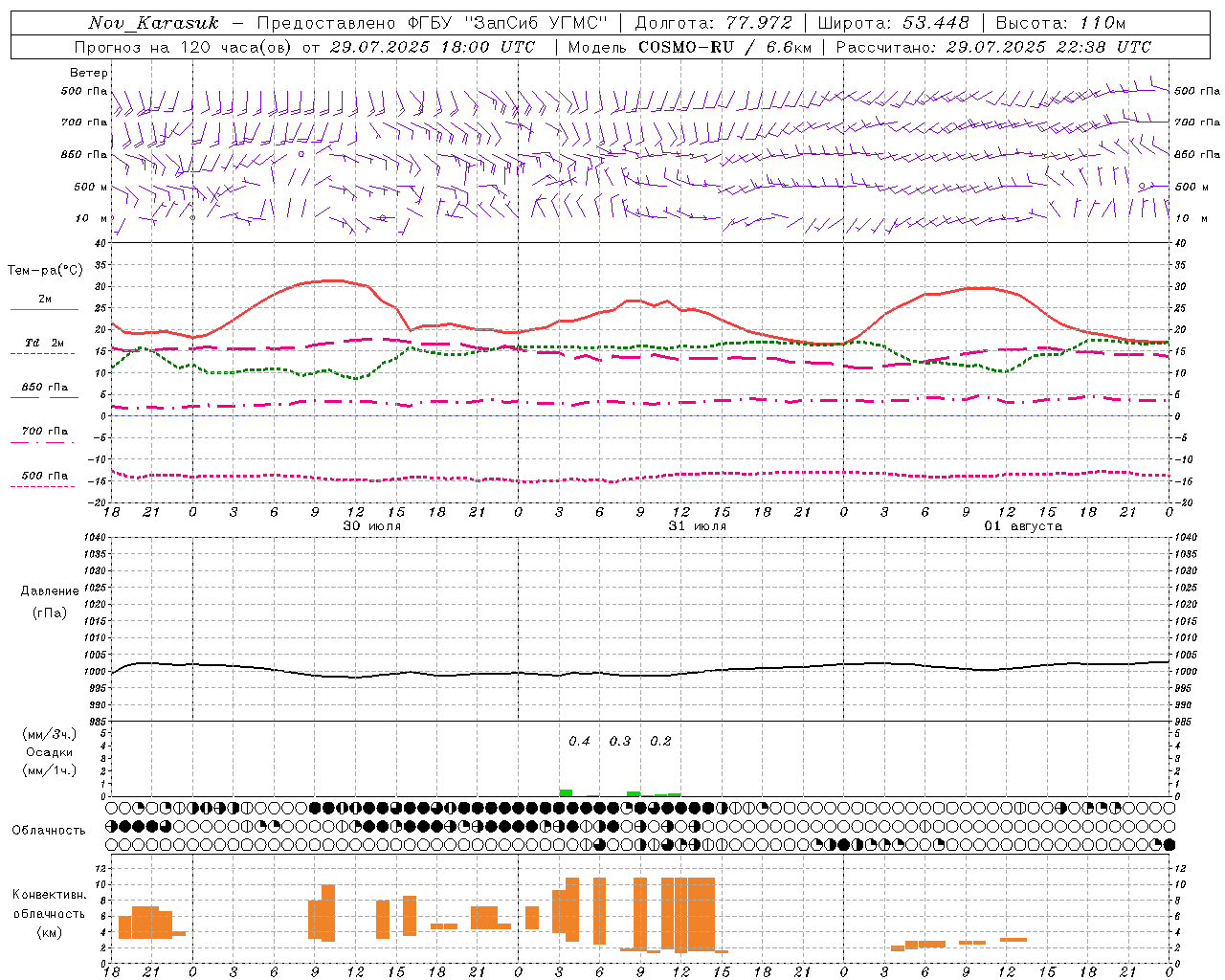This screenshot has height=980, width=1225.
Task: Click the Nov_Karasuk station title
Action: pos(153,22)
